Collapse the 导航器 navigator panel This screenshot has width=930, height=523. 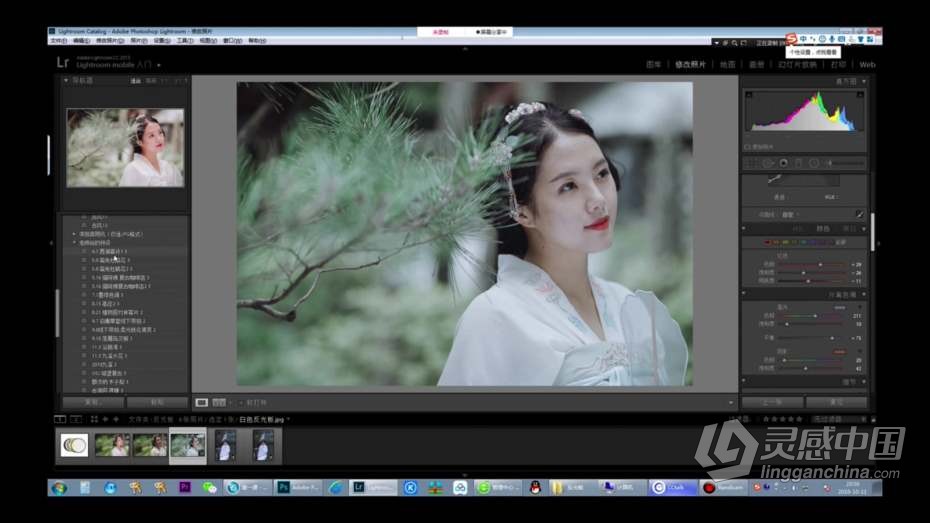pyautogui.click(x=66, y=80)
